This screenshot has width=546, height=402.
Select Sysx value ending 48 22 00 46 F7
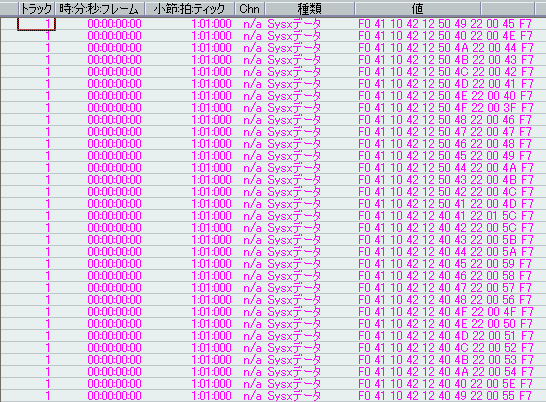click(x=445, y=120)
